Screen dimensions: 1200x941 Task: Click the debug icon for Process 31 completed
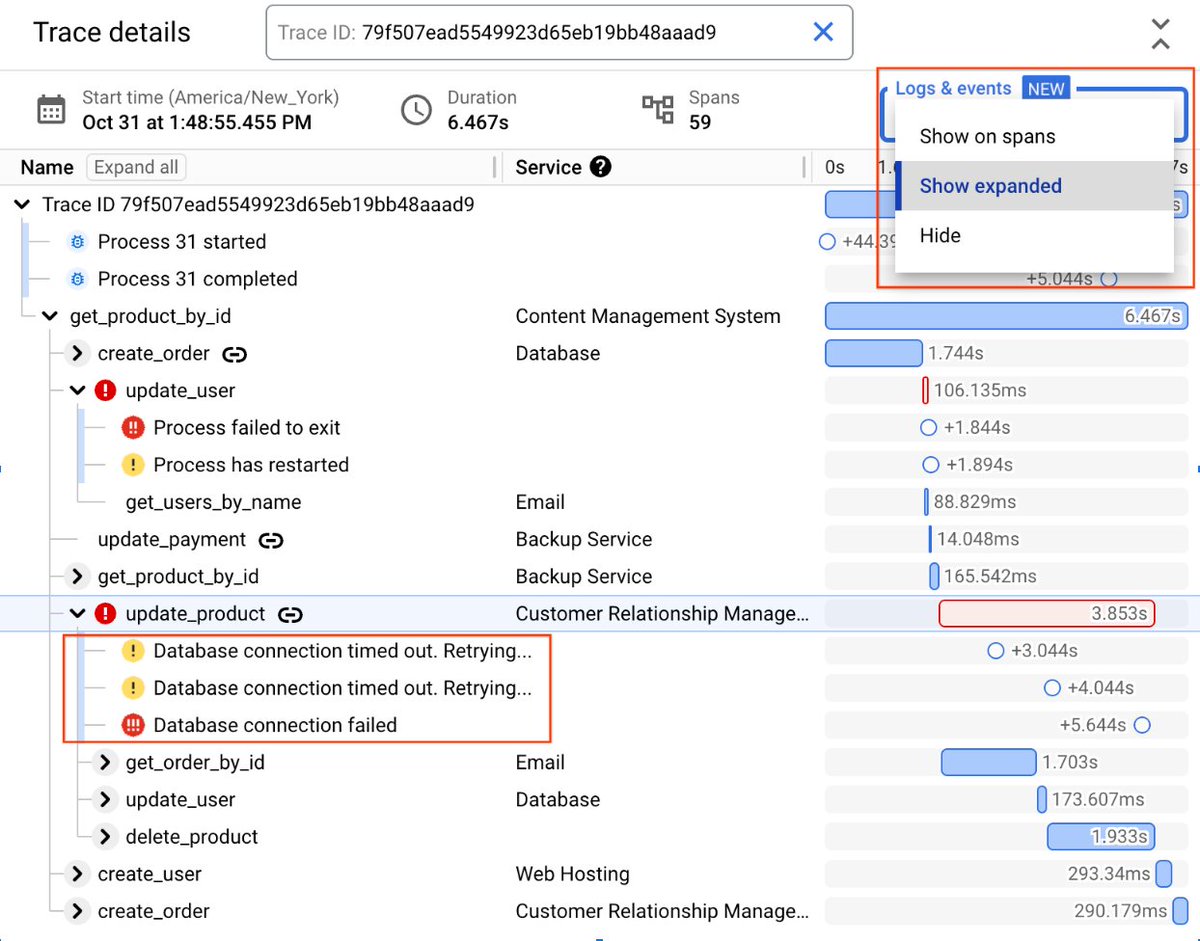pyautogui.click(x=77, y=279)
